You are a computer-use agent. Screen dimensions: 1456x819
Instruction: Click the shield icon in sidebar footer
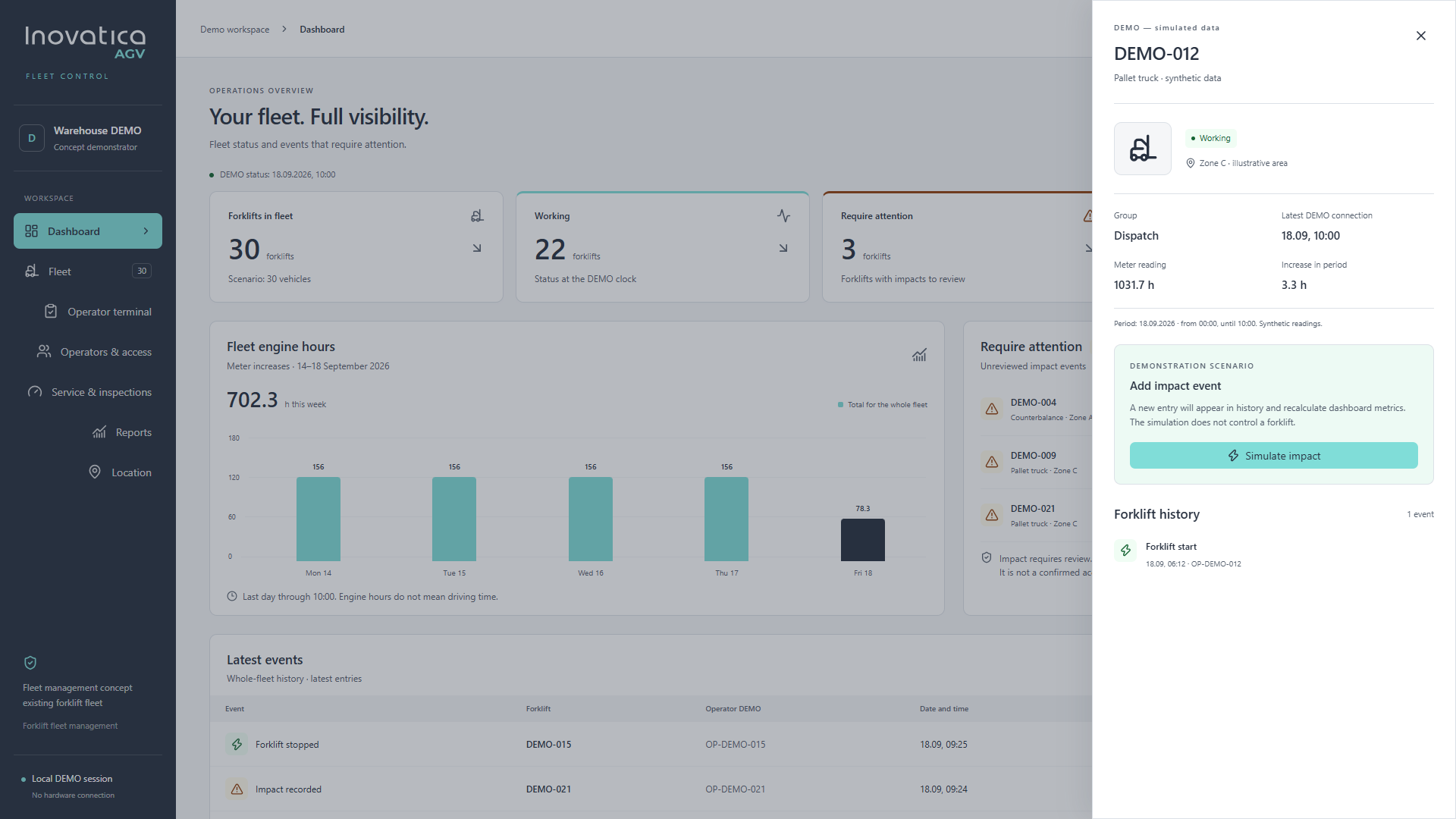click(x=30, y=663)
